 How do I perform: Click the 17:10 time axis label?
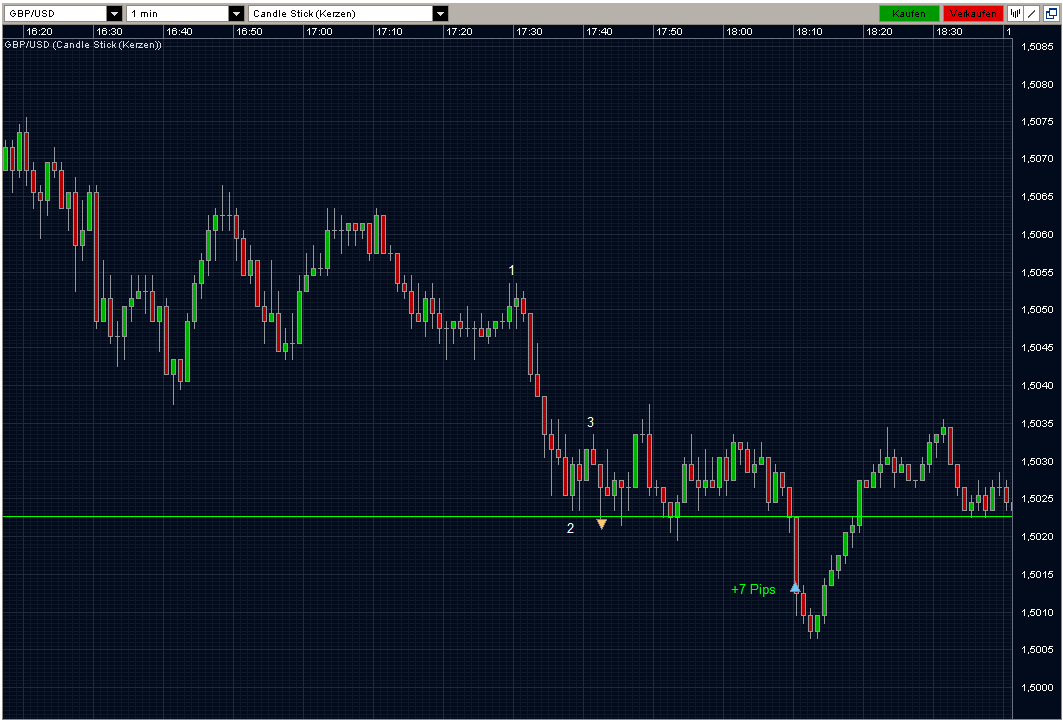389,32
